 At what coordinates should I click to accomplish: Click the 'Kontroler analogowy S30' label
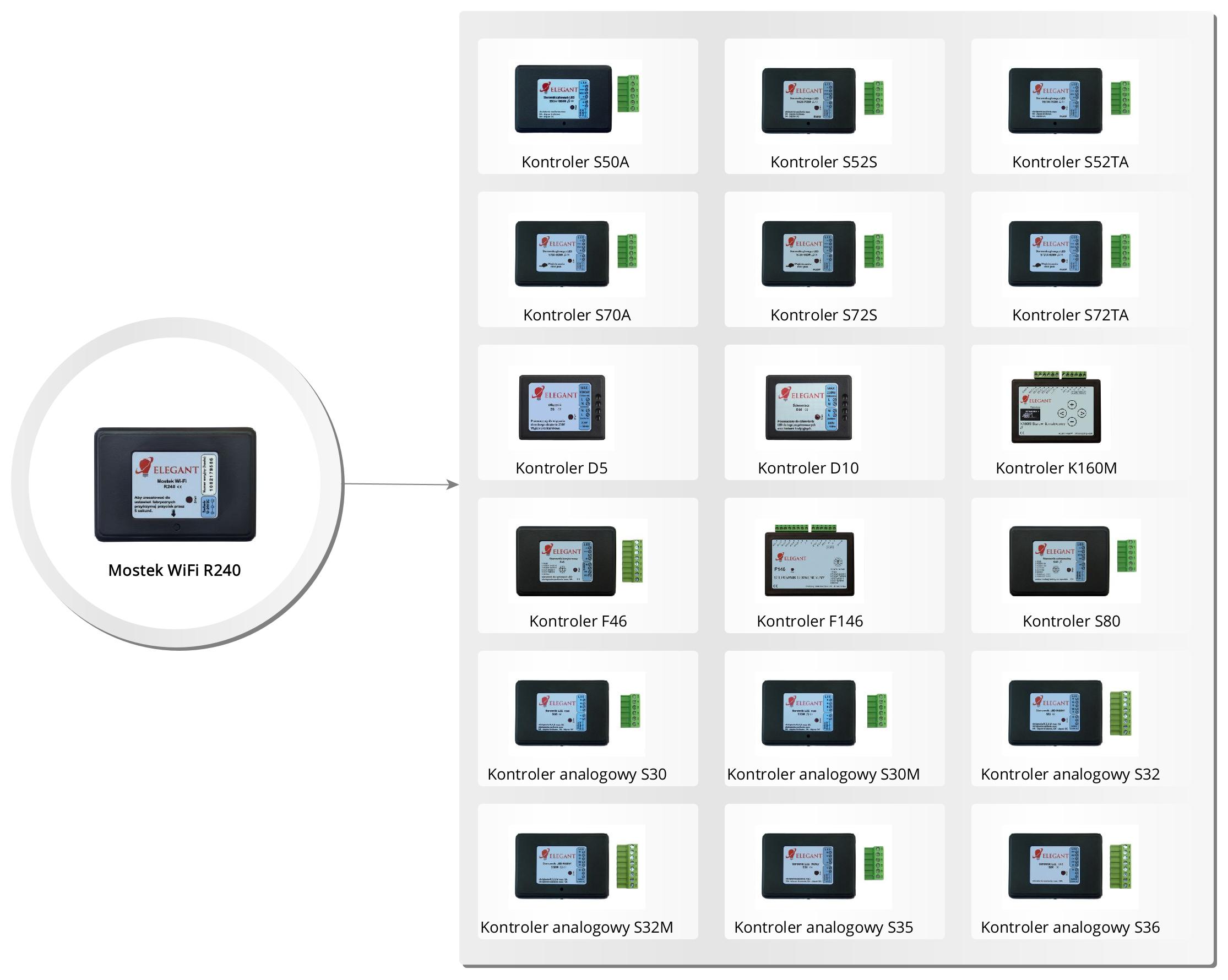tap(577, 774)
